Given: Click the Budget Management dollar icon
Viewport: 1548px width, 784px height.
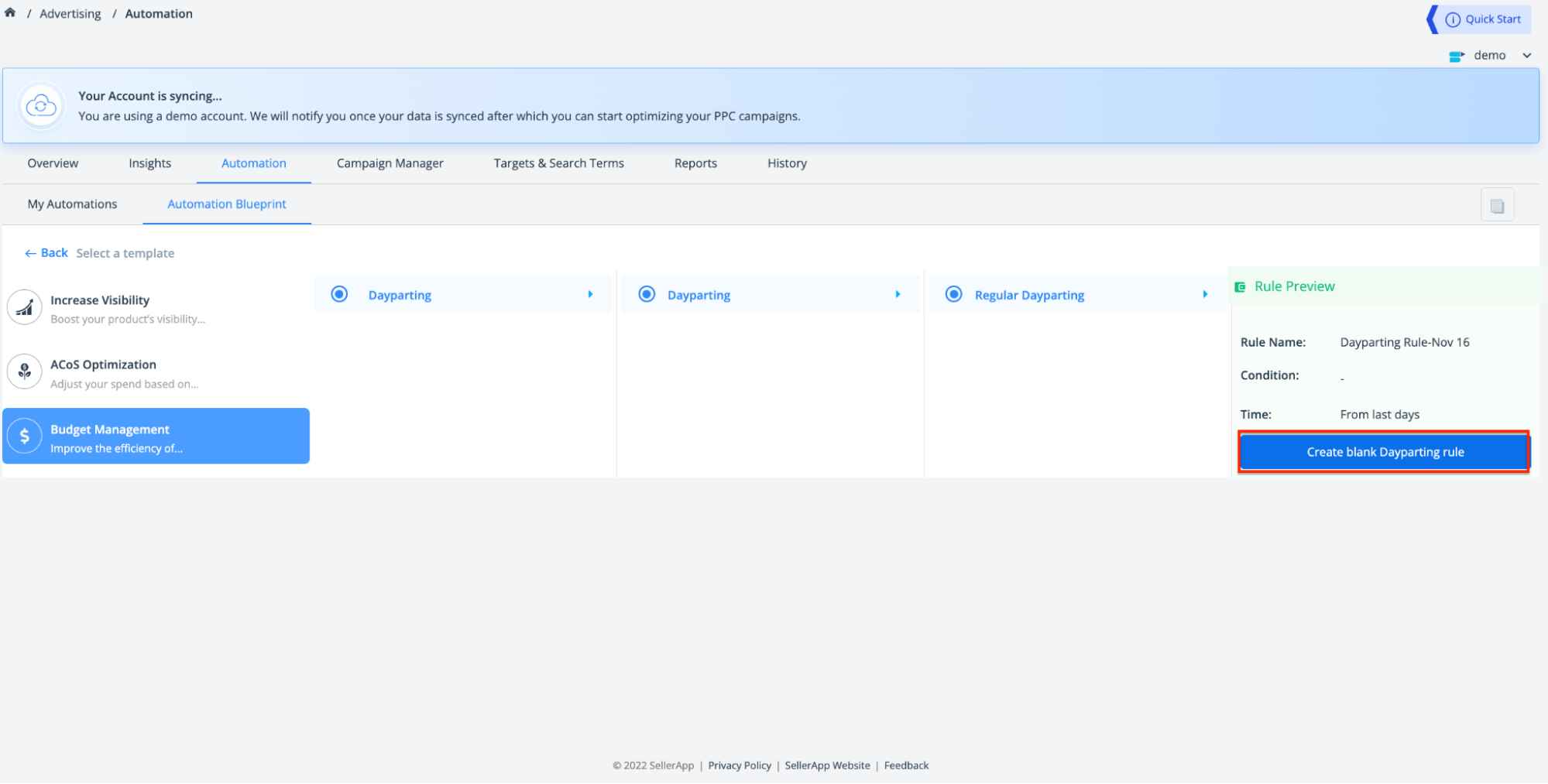Looking at the screenshot, I should pyautogui.click(x=25, y=437).
